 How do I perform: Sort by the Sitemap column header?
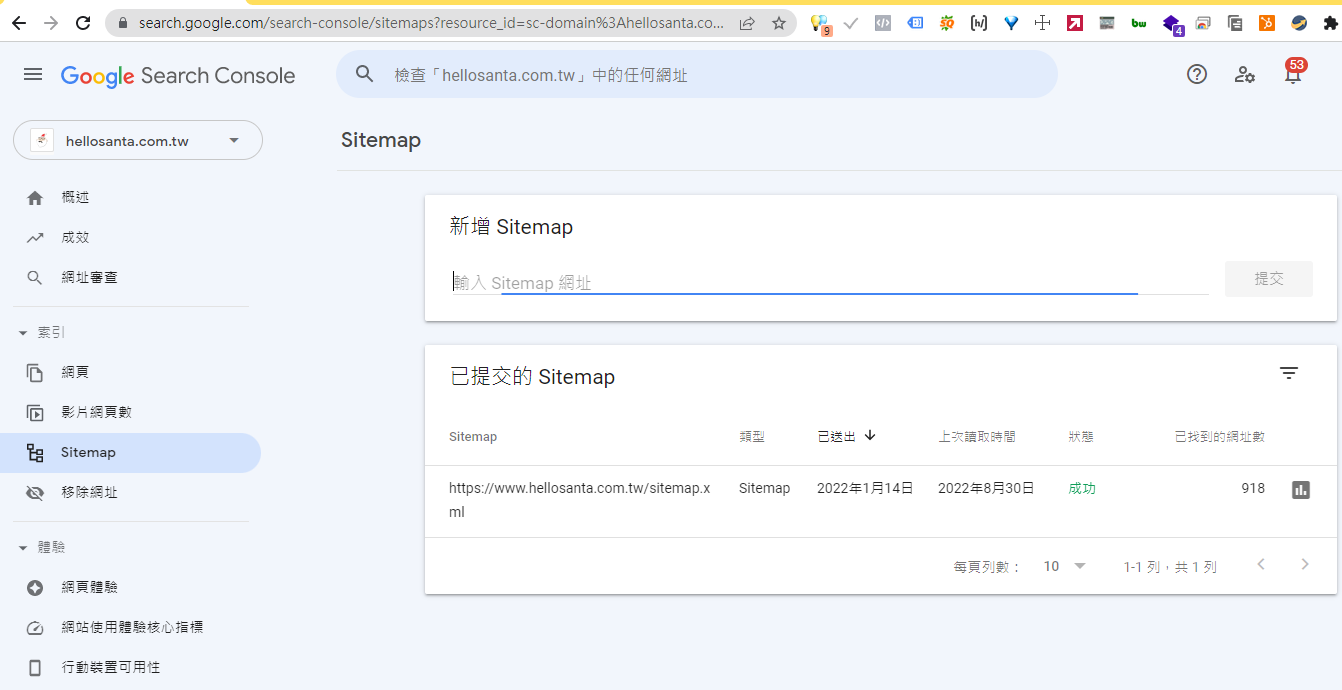coord(473,437)
